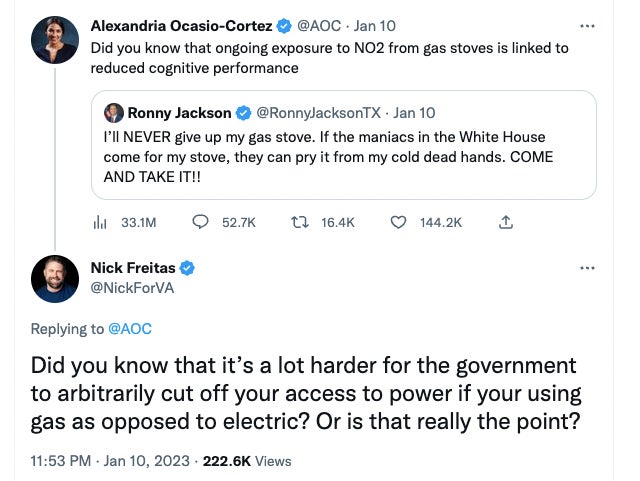640x481 pixels.
Task: Click the share icon on AOC's tweet
Action: pos(505,222)
